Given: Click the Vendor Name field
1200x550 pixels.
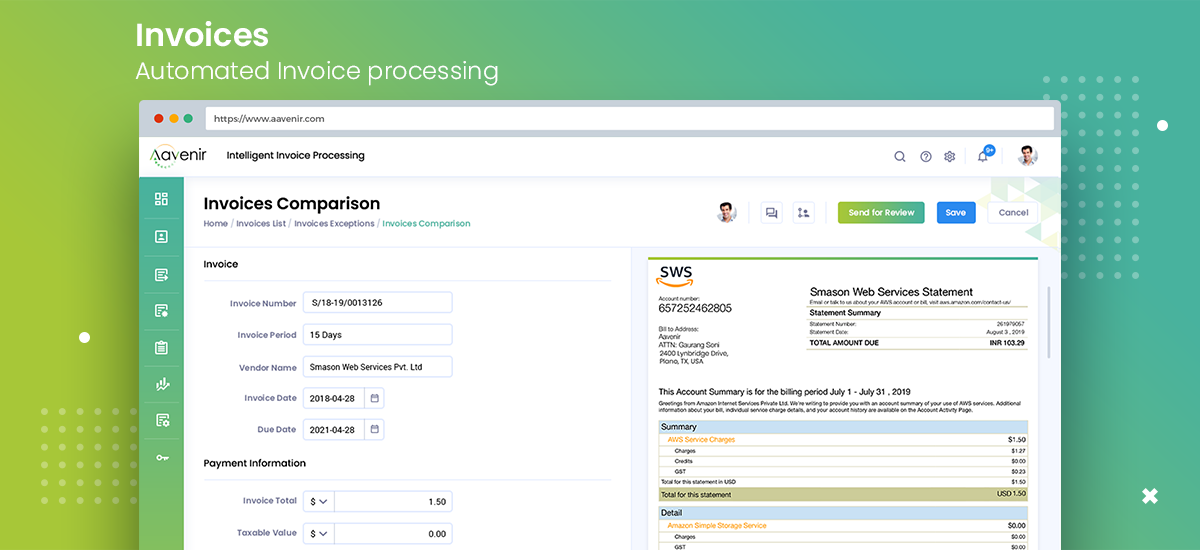Looking at the screenshot, I should (x=377, y=367).
